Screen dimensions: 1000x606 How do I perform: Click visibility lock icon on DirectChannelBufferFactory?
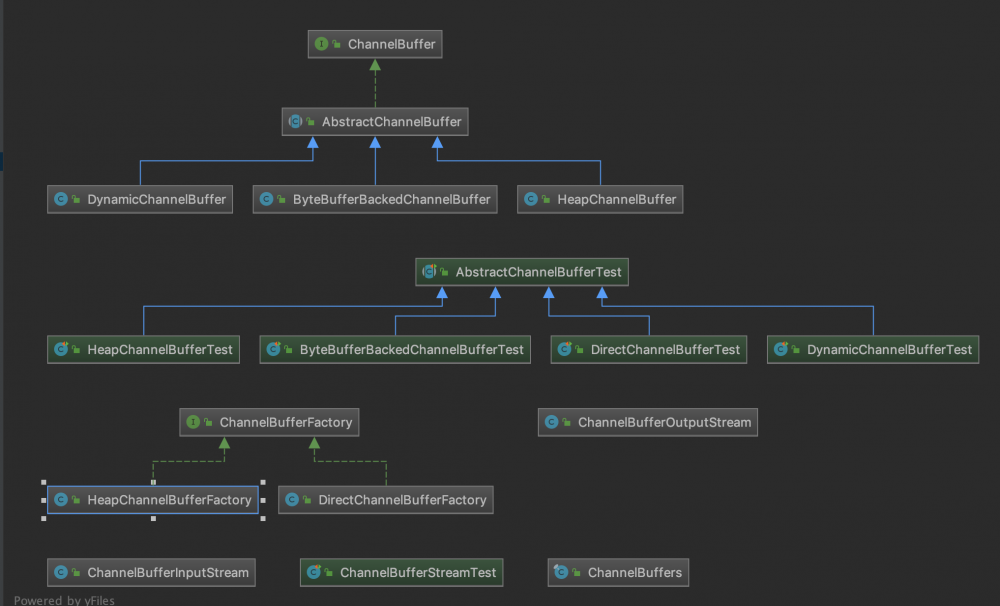click(x=307, y=499)
